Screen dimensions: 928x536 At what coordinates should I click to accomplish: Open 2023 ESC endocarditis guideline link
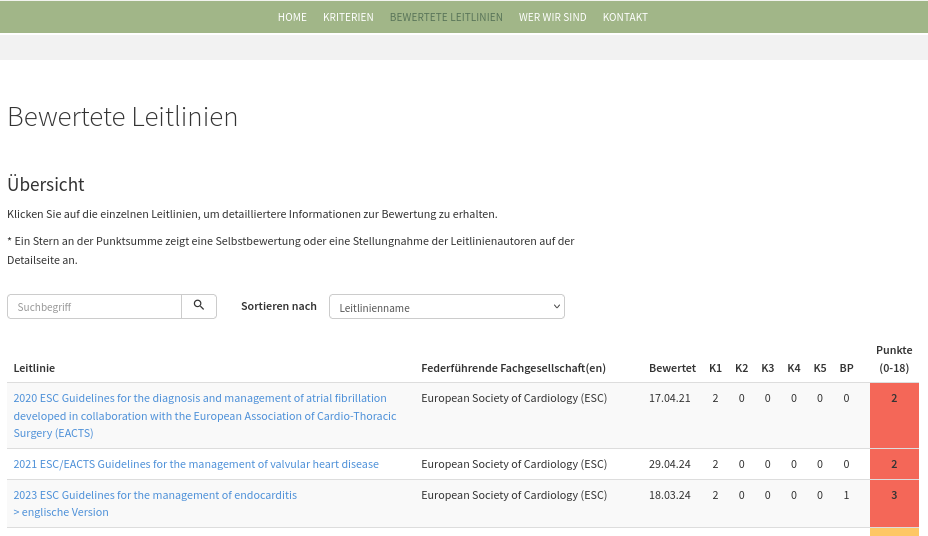tap(155, 495)
